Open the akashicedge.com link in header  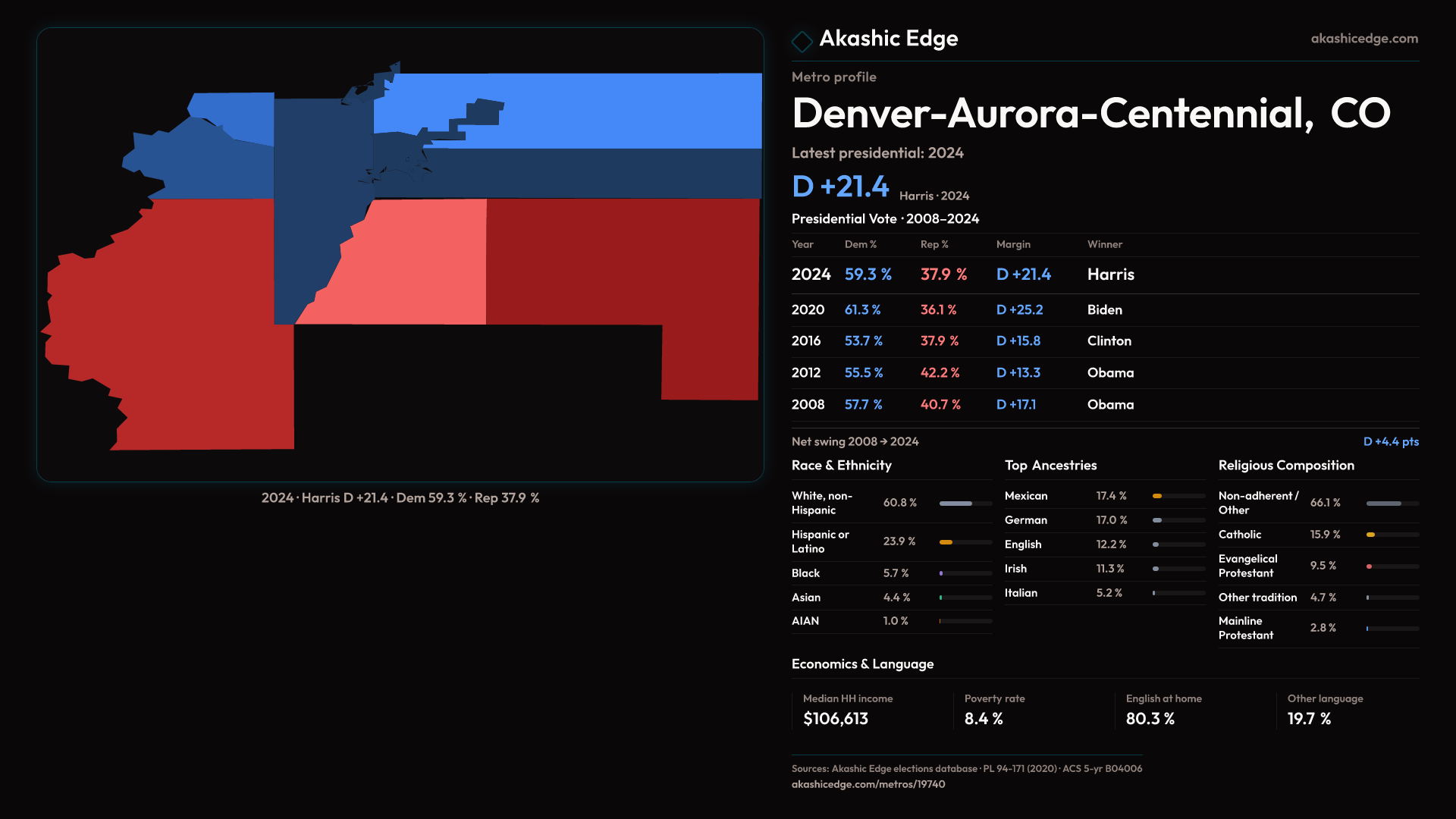pos(1363,38)
